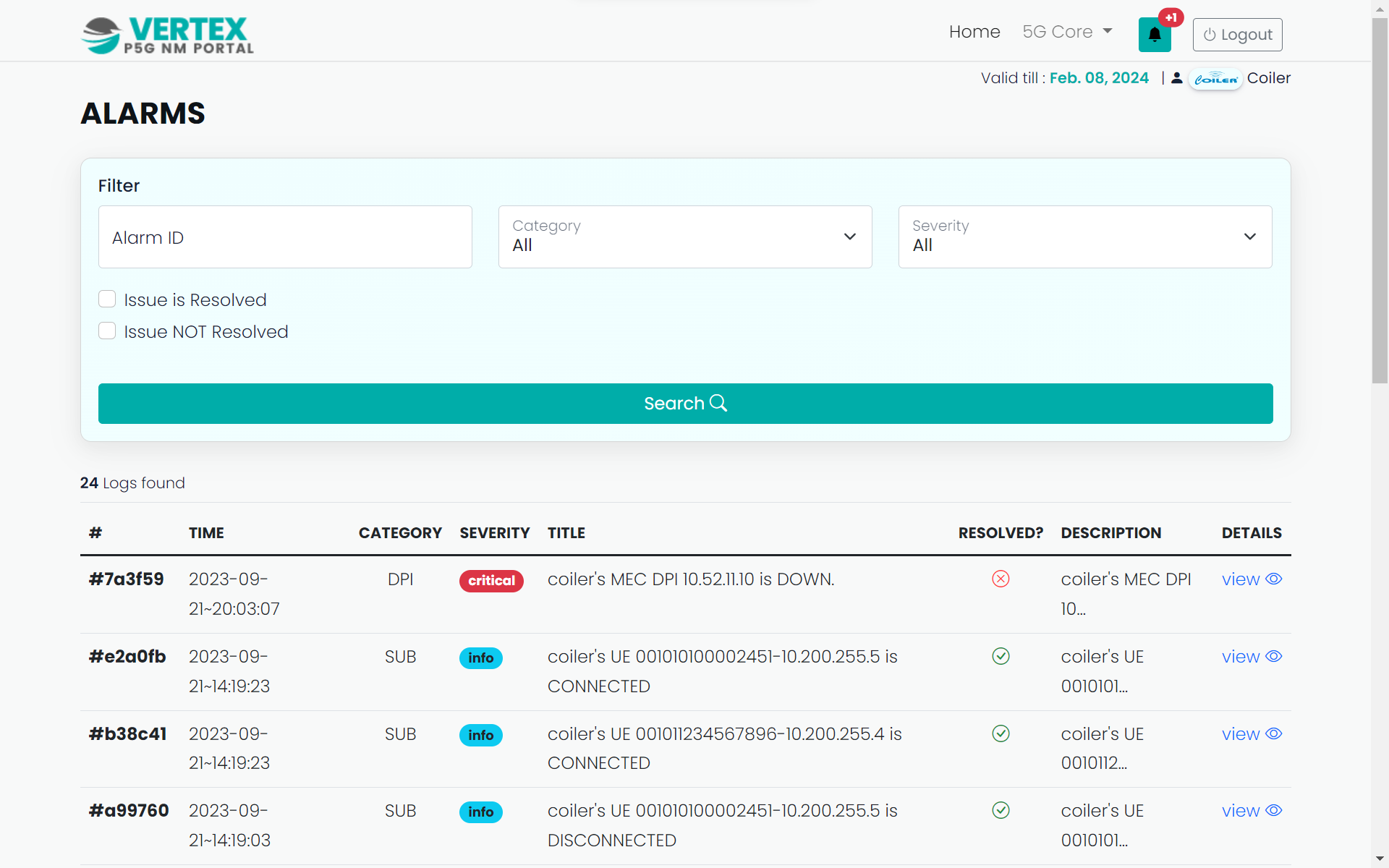1389x868 pixels.
Task: Click the resolved checkmark icon for alarm #e2a0fb
Action: pyautogui.click(x=1001, y=656)
